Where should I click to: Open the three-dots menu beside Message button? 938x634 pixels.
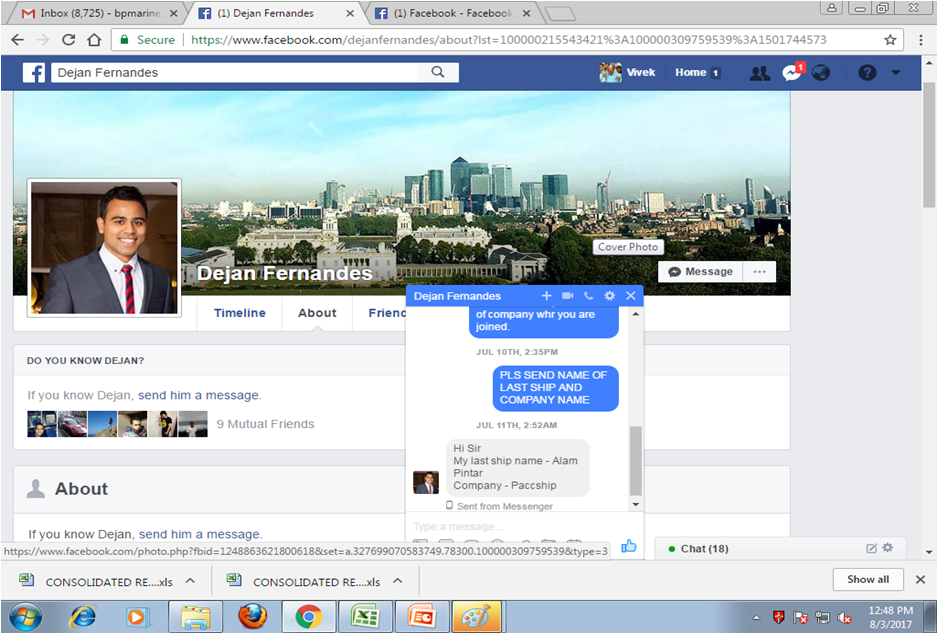click(x=760, y=272)
